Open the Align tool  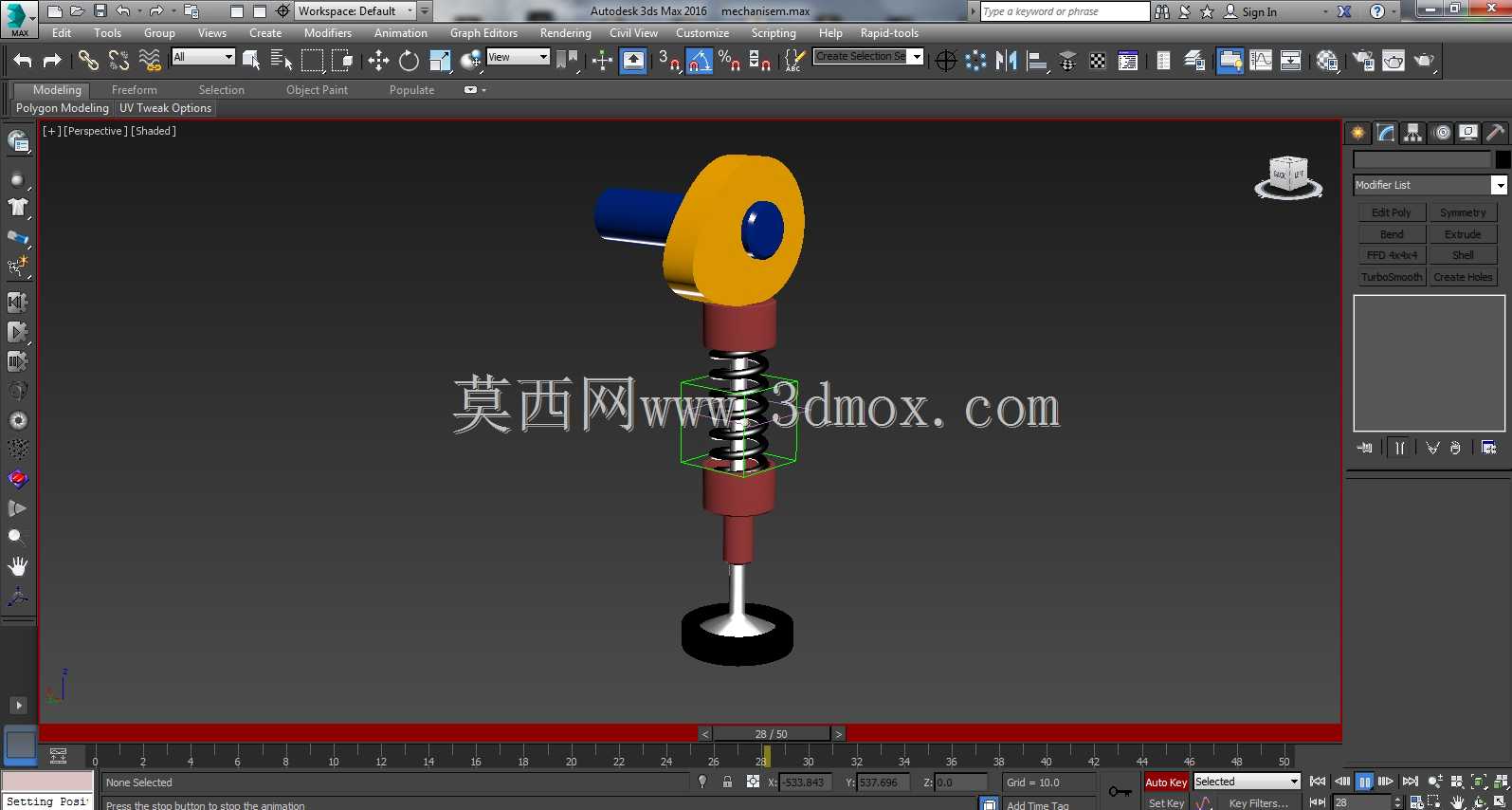[1037, 61]
